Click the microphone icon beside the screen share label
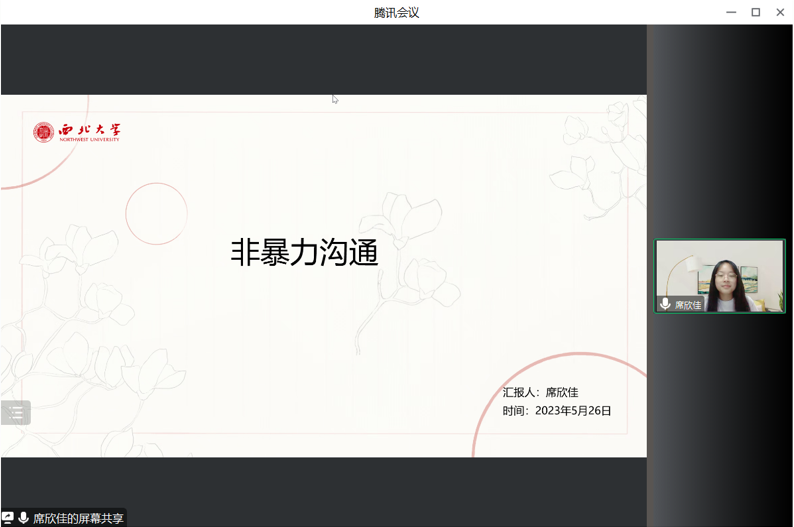The width and height of the screenshot is (794, 527). click(23, 518)
